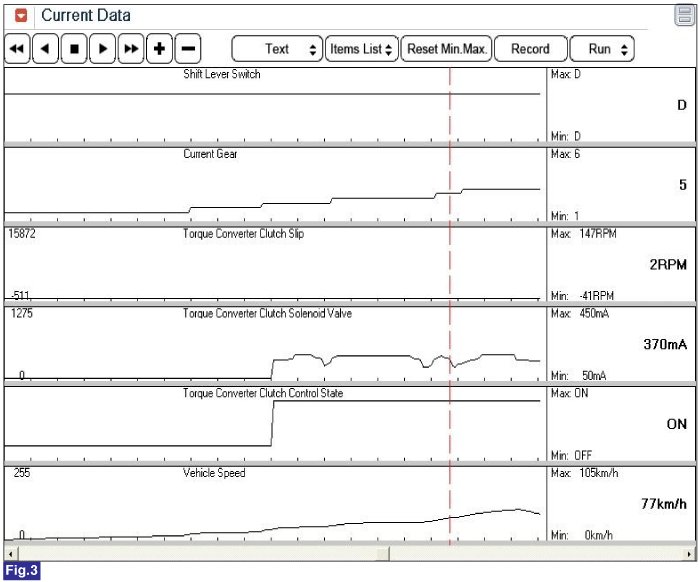Click the Reset Min.Max. button
700x582 pixels.
coord(447,49)
